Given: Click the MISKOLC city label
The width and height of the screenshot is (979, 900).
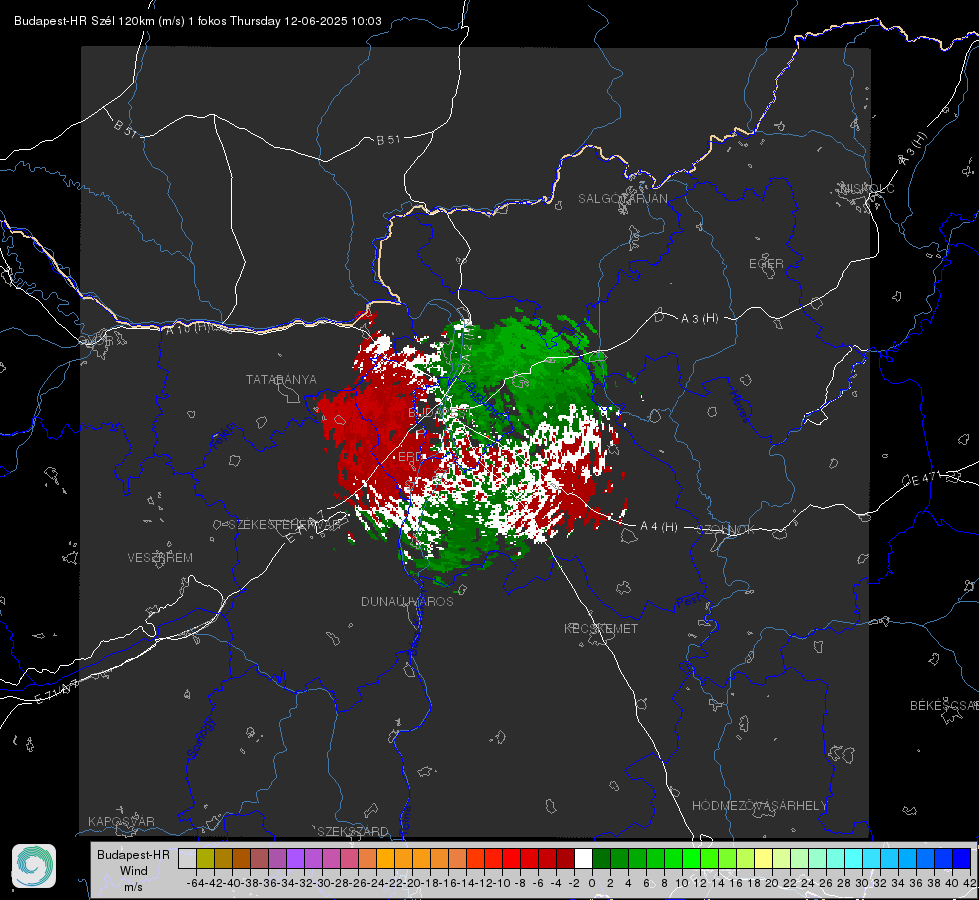Looking at the screenshot, I should (867, 188).
